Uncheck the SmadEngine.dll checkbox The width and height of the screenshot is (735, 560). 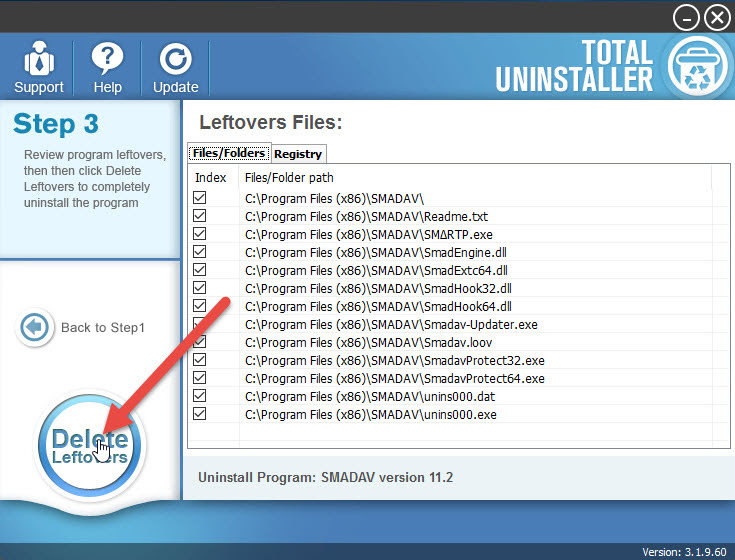(x=200, y=252)
